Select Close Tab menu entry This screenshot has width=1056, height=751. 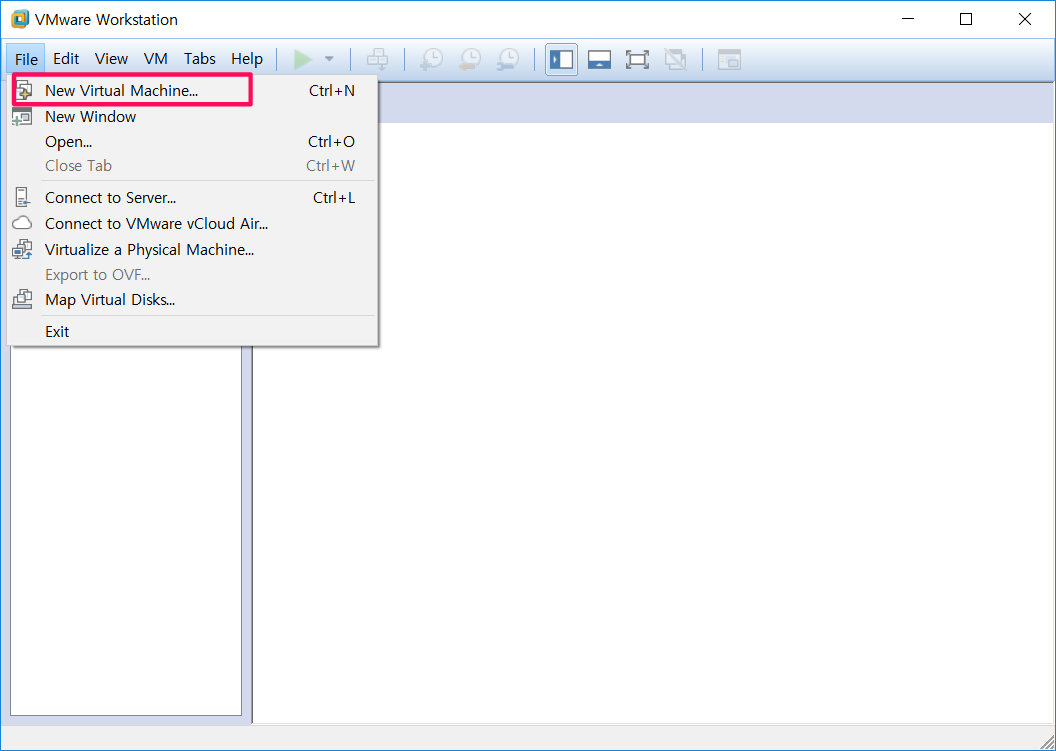(x=193, y=166)
